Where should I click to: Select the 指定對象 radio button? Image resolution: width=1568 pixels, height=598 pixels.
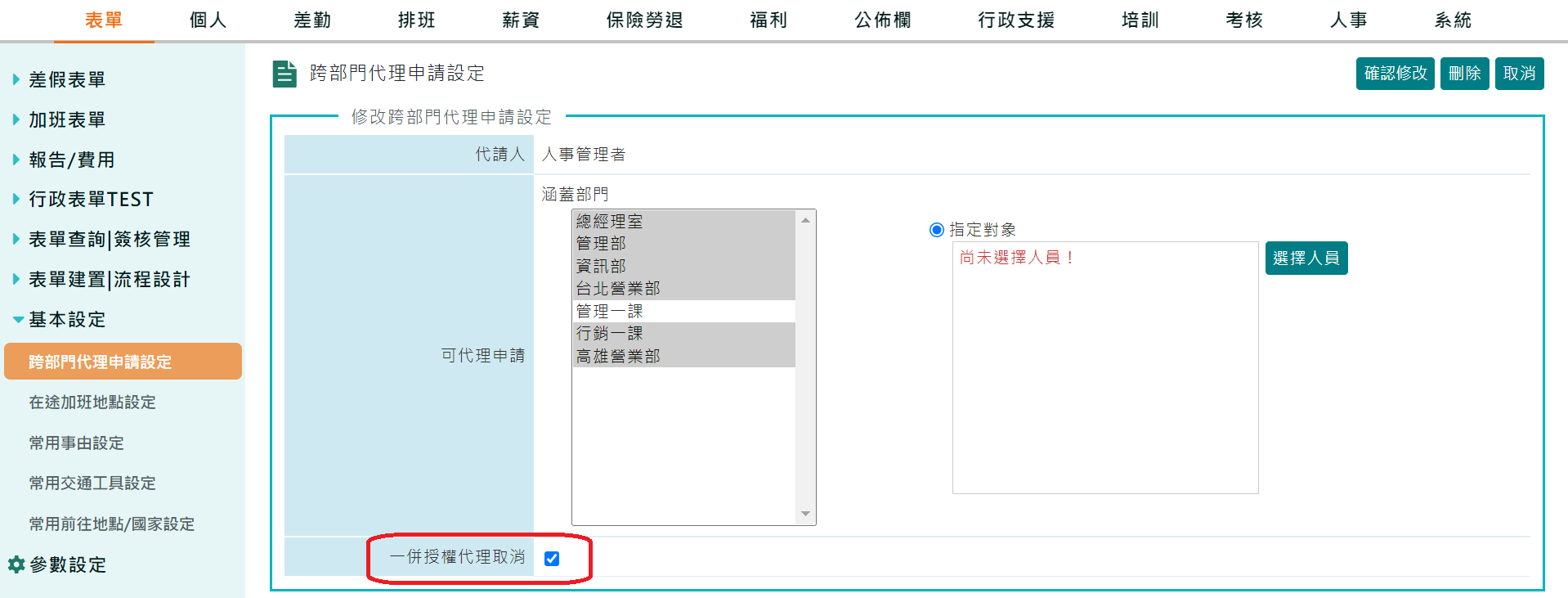coord(937,230)
